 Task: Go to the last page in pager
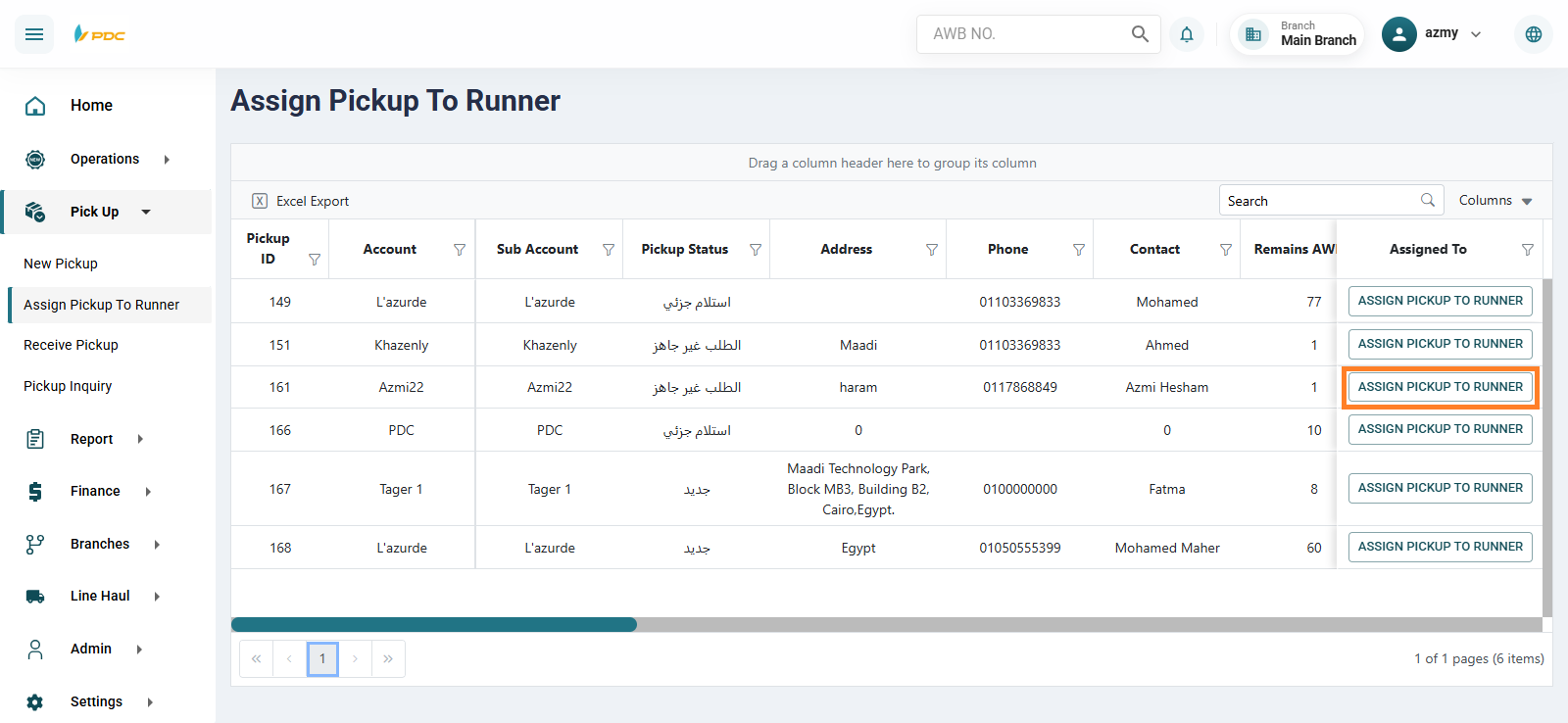click(388, 659)
